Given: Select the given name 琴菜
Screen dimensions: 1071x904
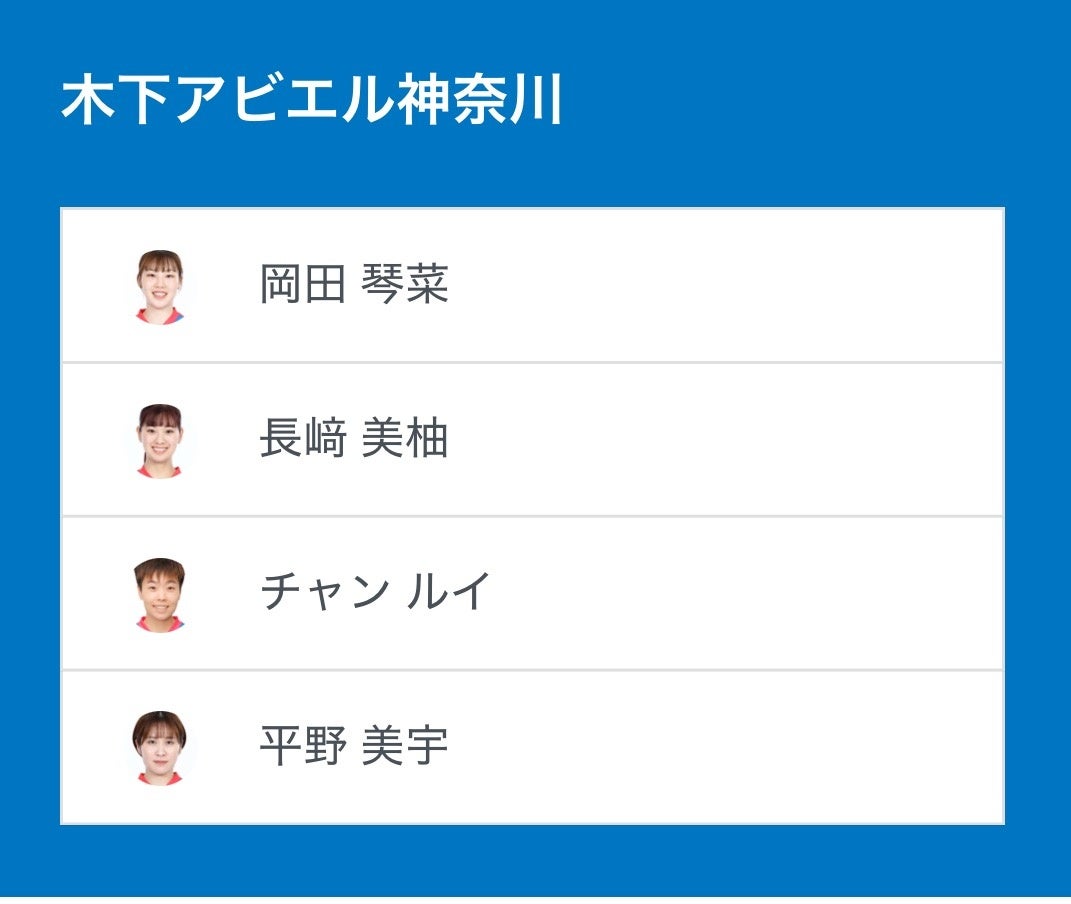Looking at the screenshot, I should (x=405, y=285).
